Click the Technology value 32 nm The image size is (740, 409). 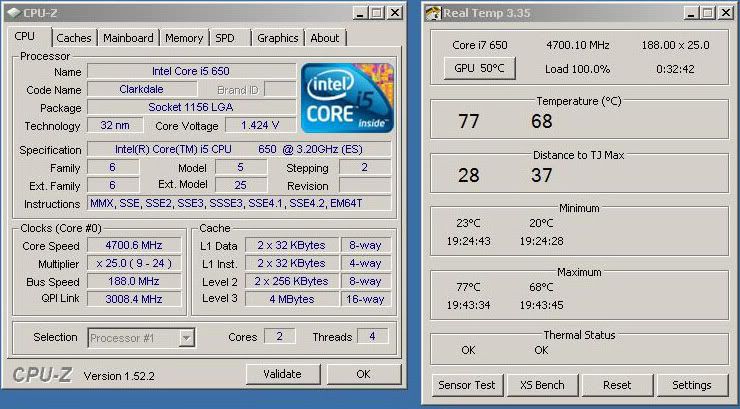[115, 125]
